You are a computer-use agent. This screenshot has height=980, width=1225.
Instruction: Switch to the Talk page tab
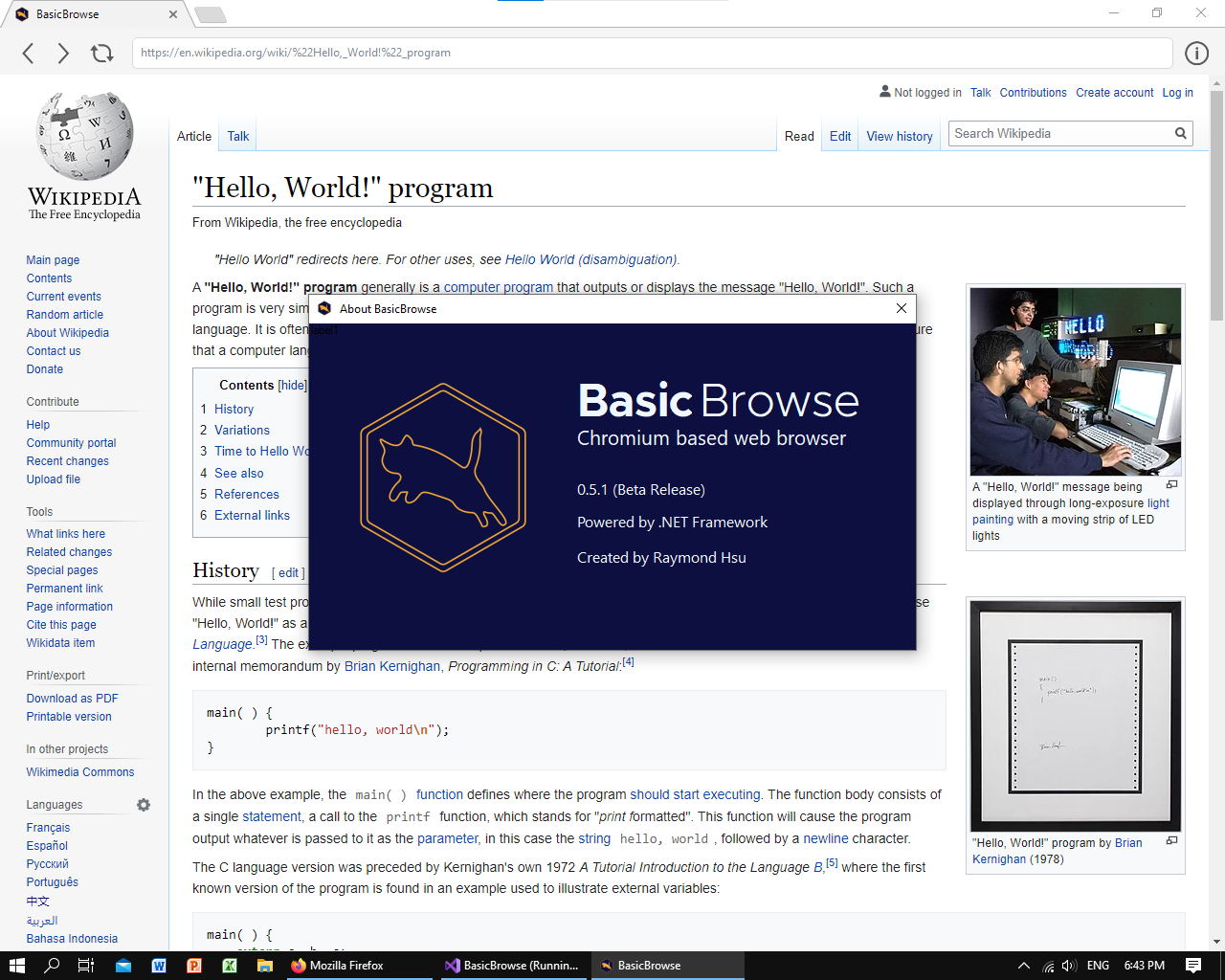pyautogui.click(x=238, y=137)
